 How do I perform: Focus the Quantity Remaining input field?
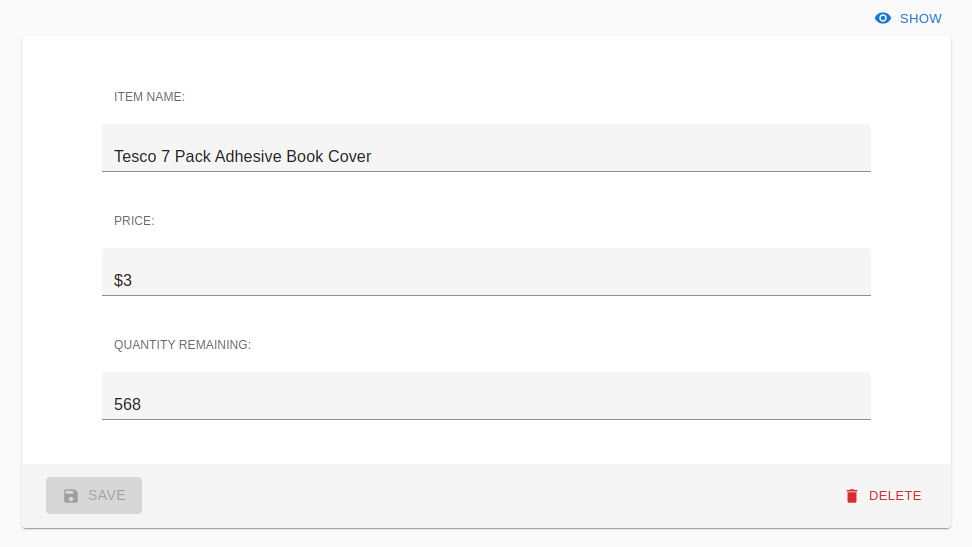(487, 396)
